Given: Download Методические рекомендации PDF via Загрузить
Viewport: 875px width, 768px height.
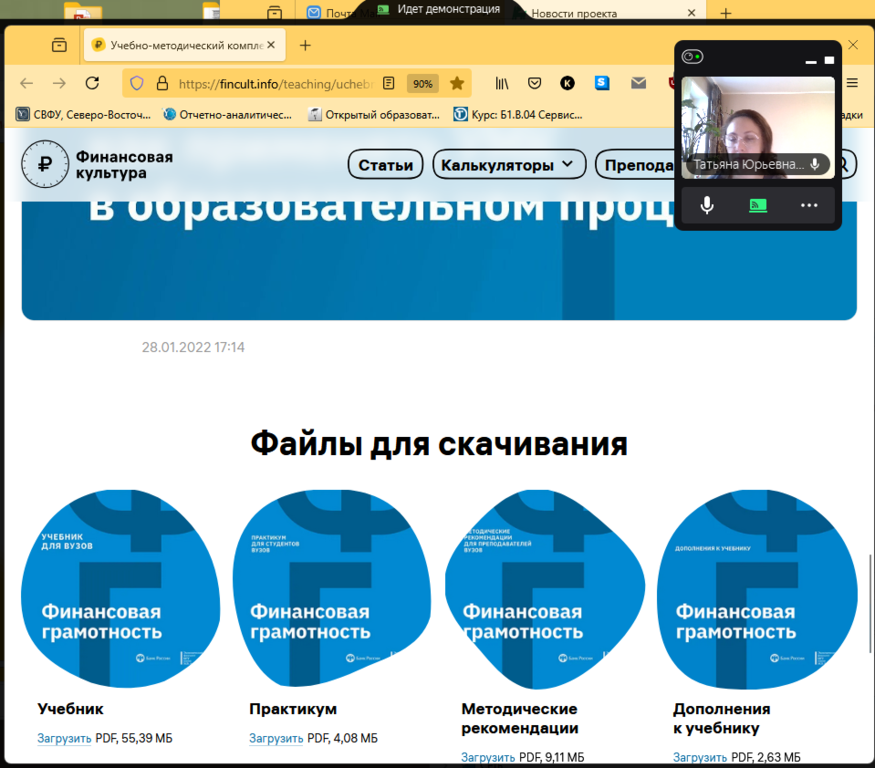Looking at the screenshot, I should click(488, 757).
